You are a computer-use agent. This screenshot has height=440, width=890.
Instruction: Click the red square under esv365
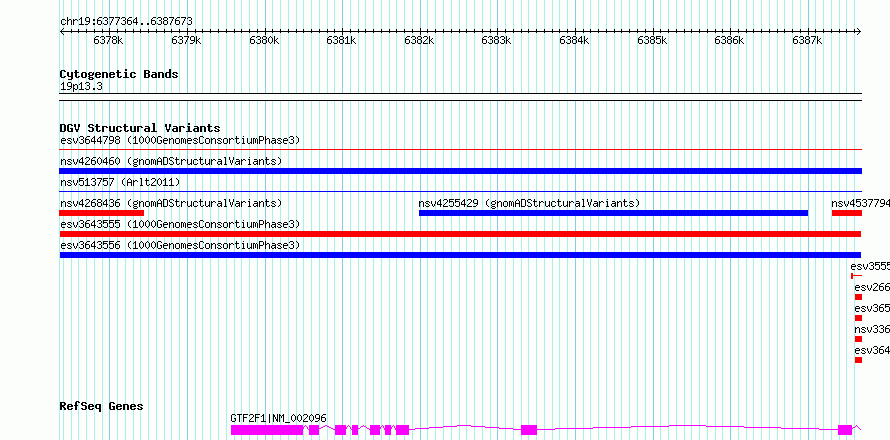858,318
